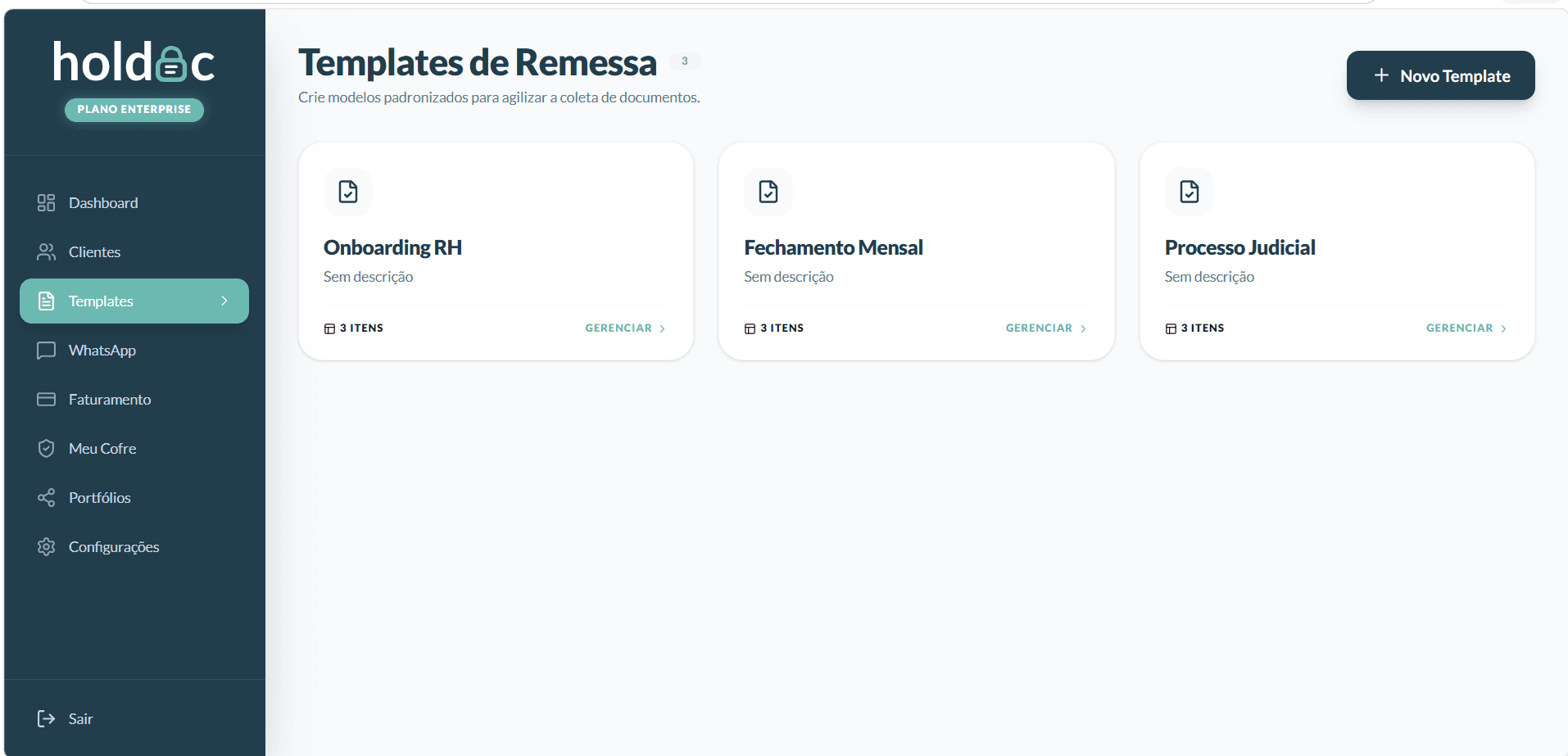Click the chevron next to Gerenciar on Onboarding RH
1568x756 pixels.
[x=662, y=328]
